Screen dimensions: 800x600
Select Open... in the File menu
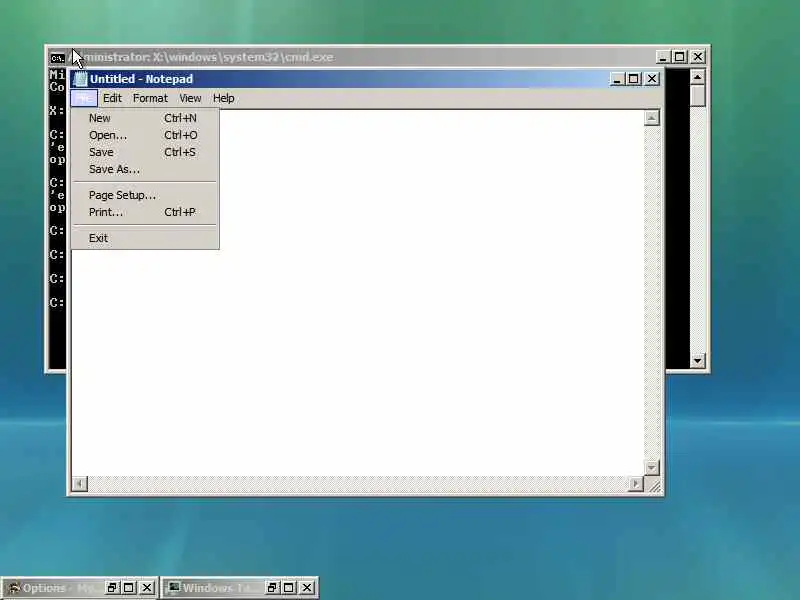145,135
